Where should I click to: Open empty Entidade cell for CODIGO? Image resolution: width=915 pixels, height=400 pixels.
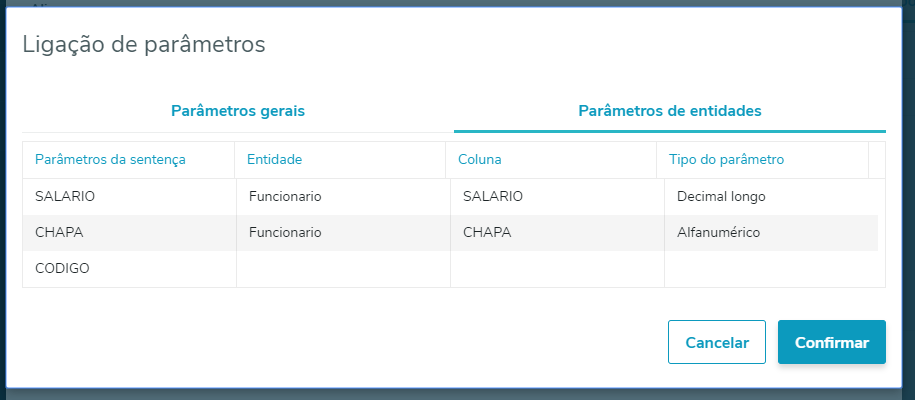[x=342, y=269]
